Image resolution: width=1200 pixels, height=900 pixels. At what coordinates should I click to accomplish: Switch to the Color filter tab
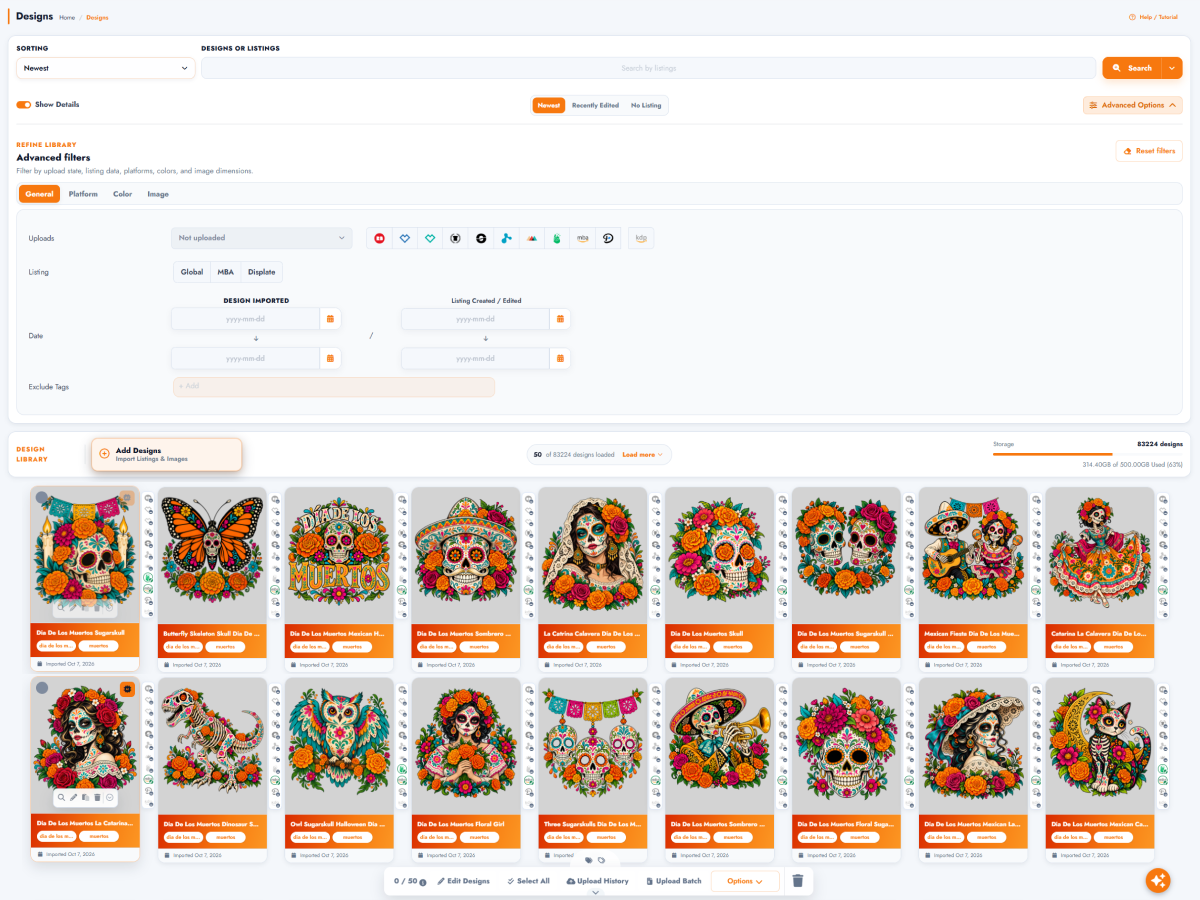(x=122, y=194)
